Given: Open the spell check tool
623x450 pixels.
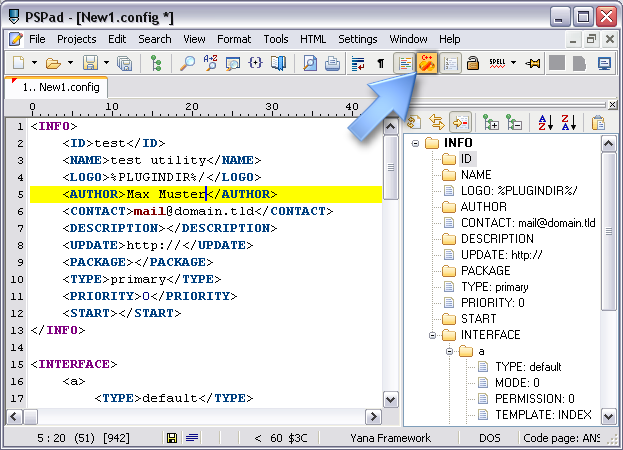Looking at the screenshot, I should [497, 63].
